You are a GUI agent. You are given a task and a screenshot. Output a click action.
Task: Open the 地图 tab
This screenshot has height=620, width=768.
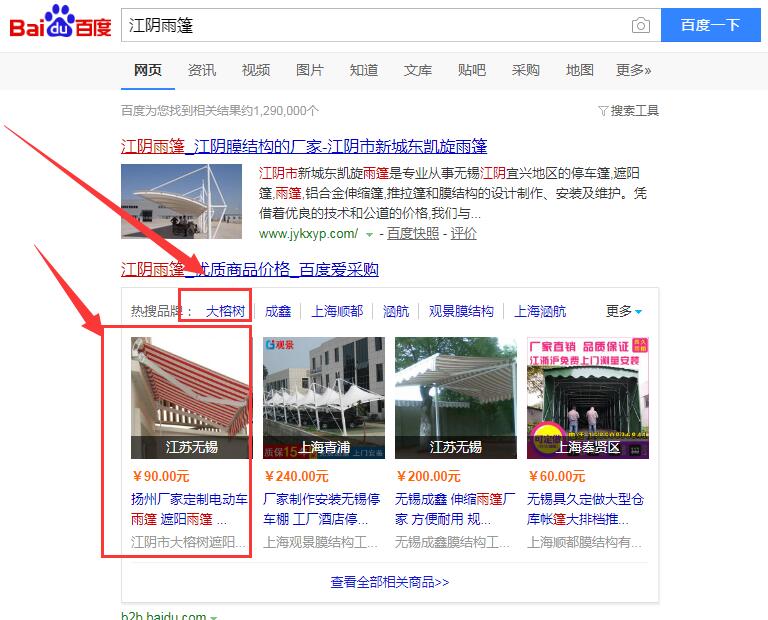coord(580,70)
